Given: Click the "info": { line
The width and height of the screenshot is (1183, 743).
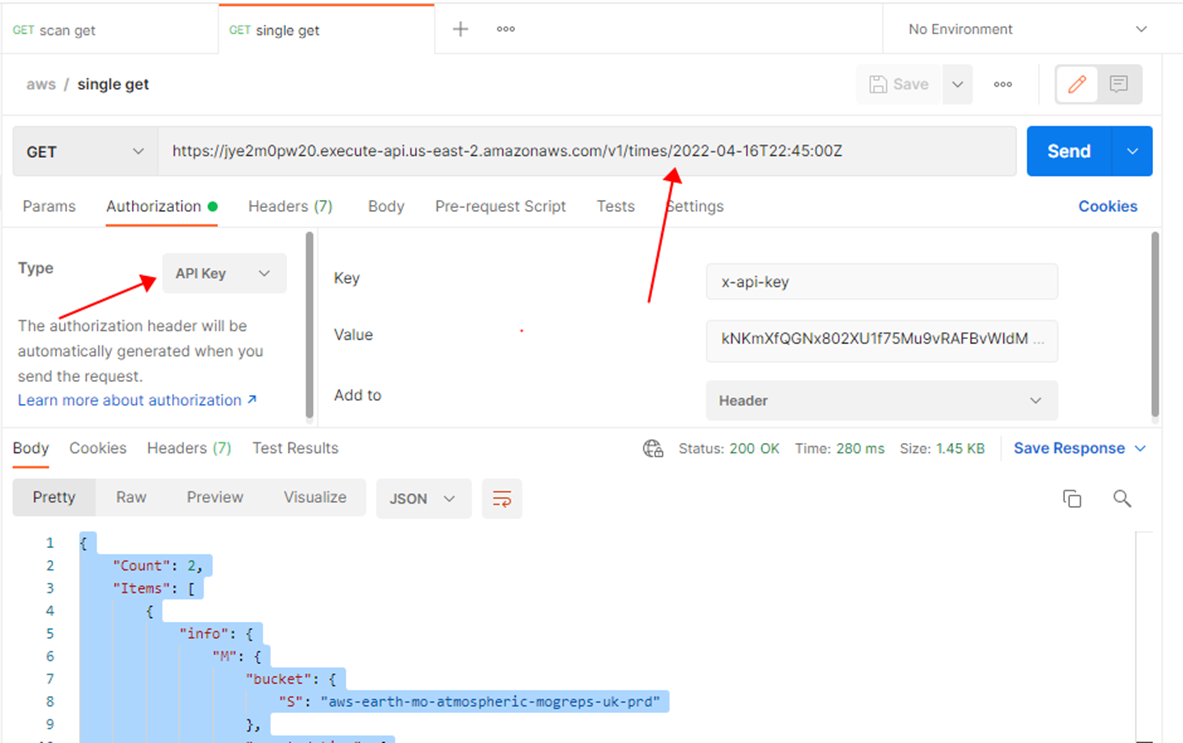Looking at the screenshot, I should (x=215, y=634).
